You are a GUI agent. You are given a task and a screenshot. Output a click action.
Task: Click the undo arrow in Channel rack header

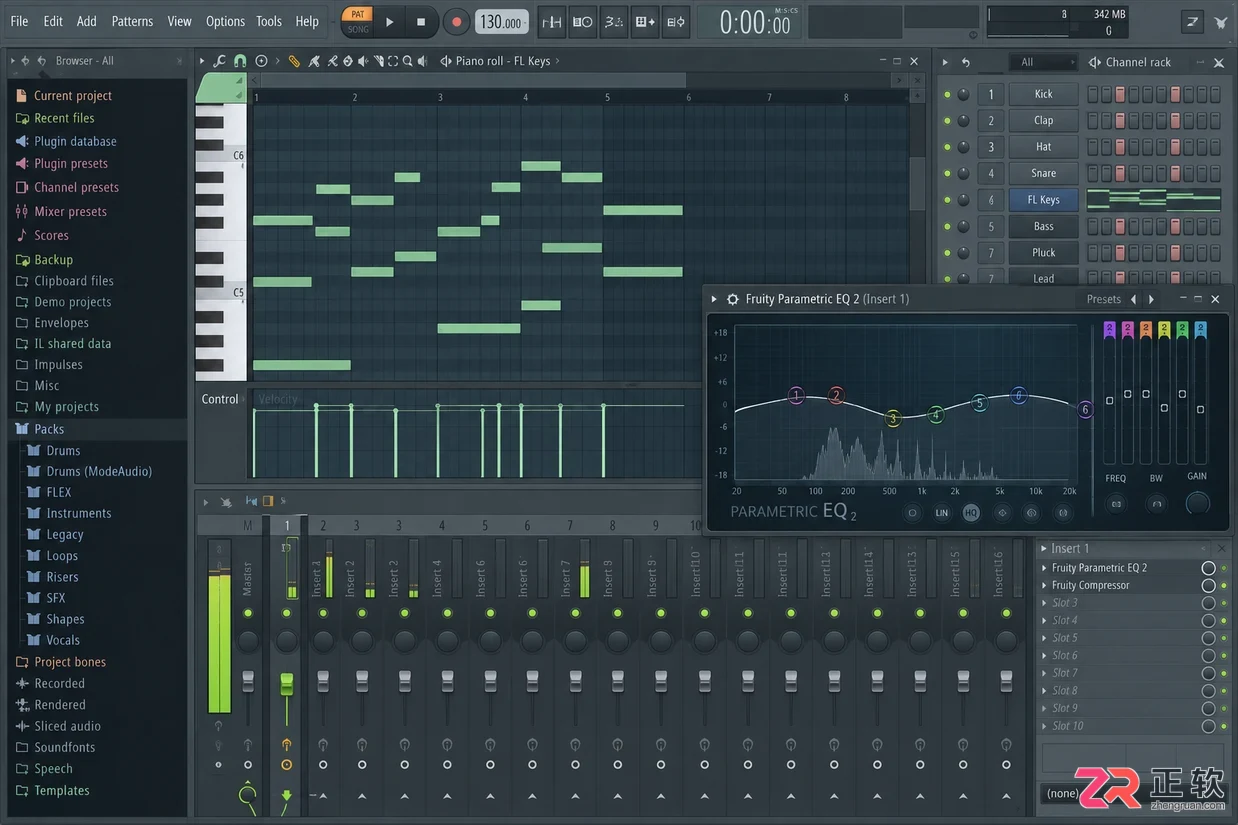(x=966, y=62)
